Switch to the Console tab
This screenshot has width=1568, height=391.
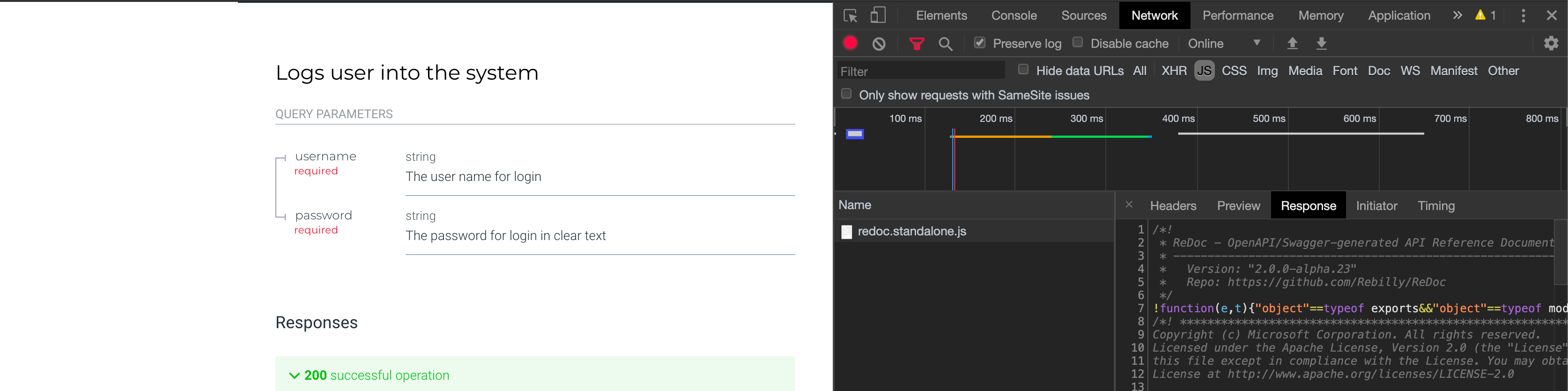point(1013,15)
